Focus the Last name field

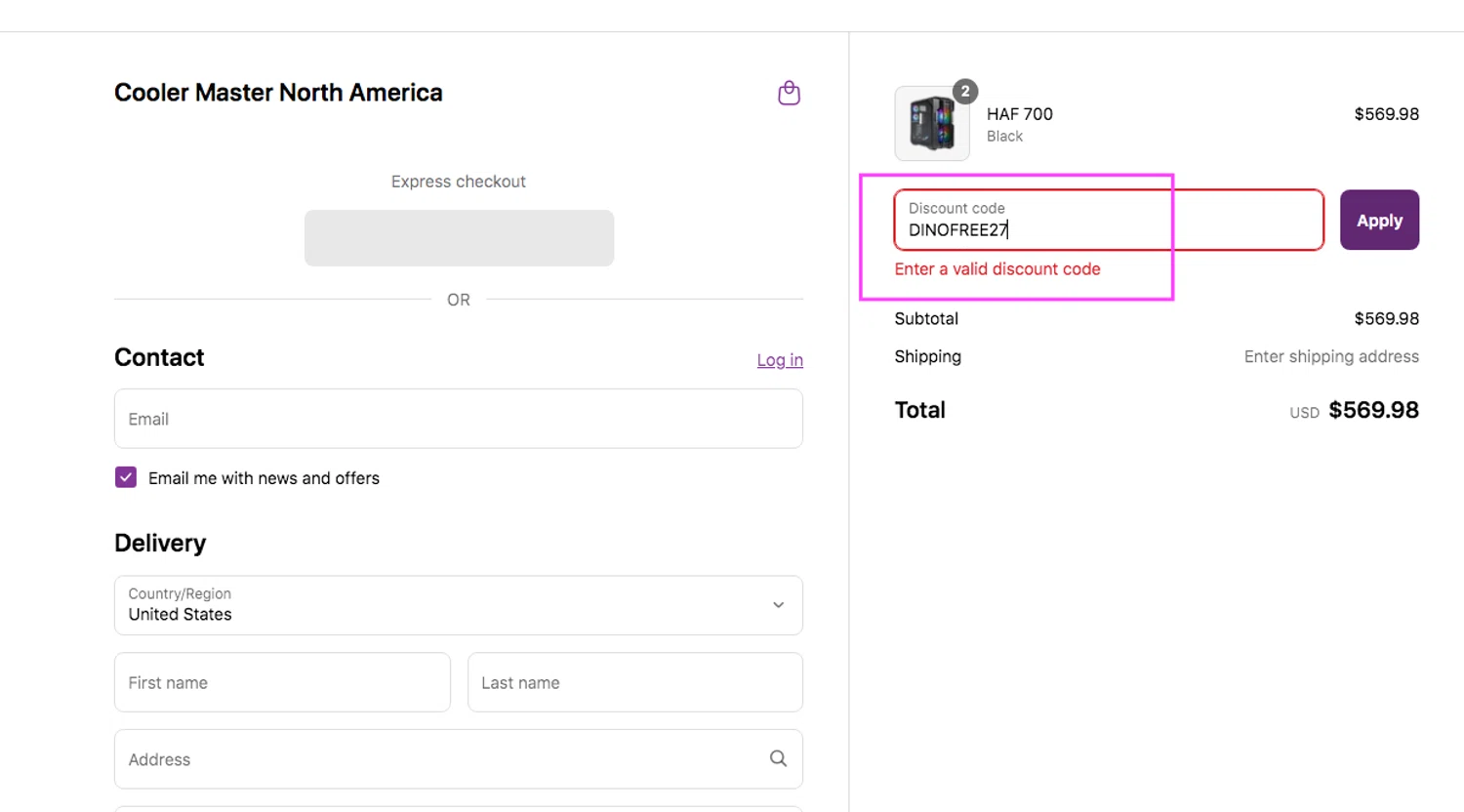pos(635,682)
